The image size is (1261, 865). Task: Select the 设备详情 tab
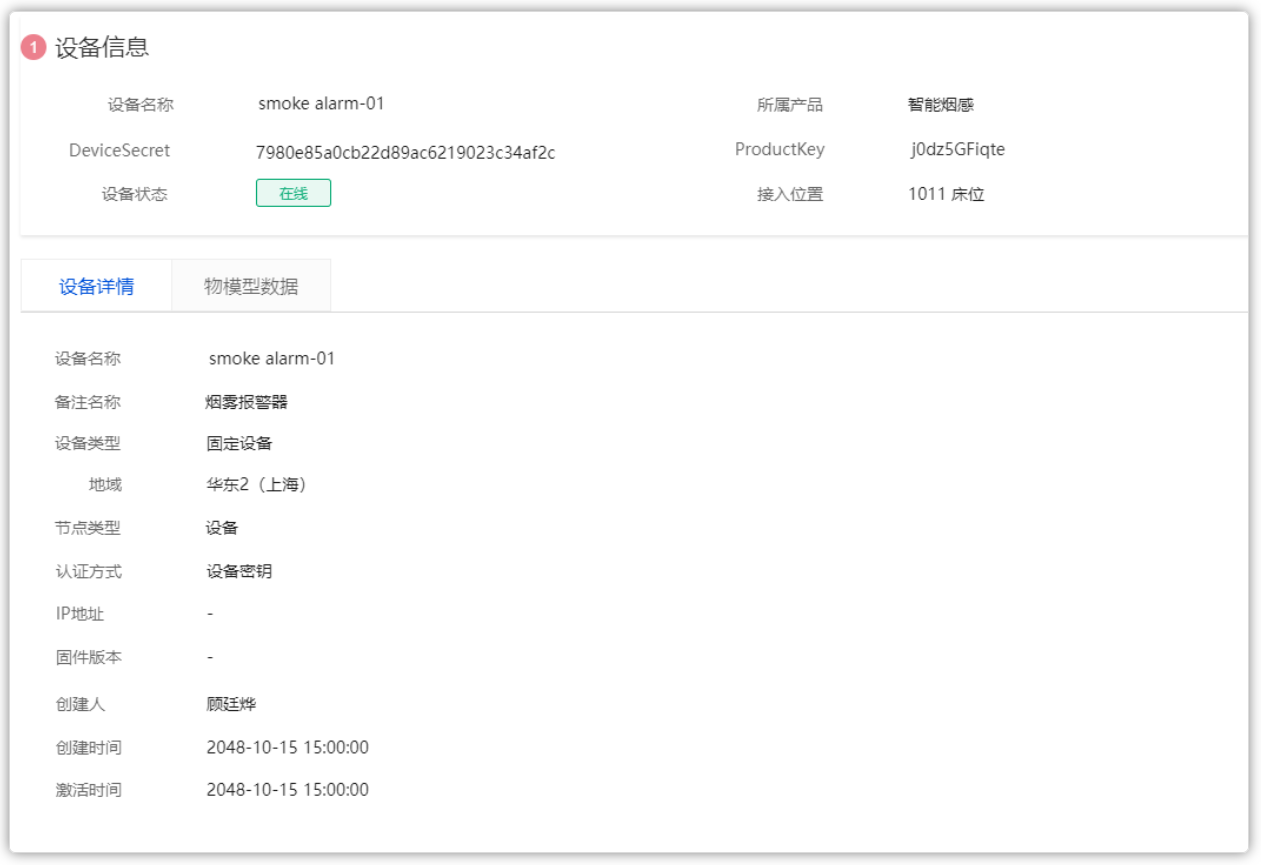[x=96, y=286]
